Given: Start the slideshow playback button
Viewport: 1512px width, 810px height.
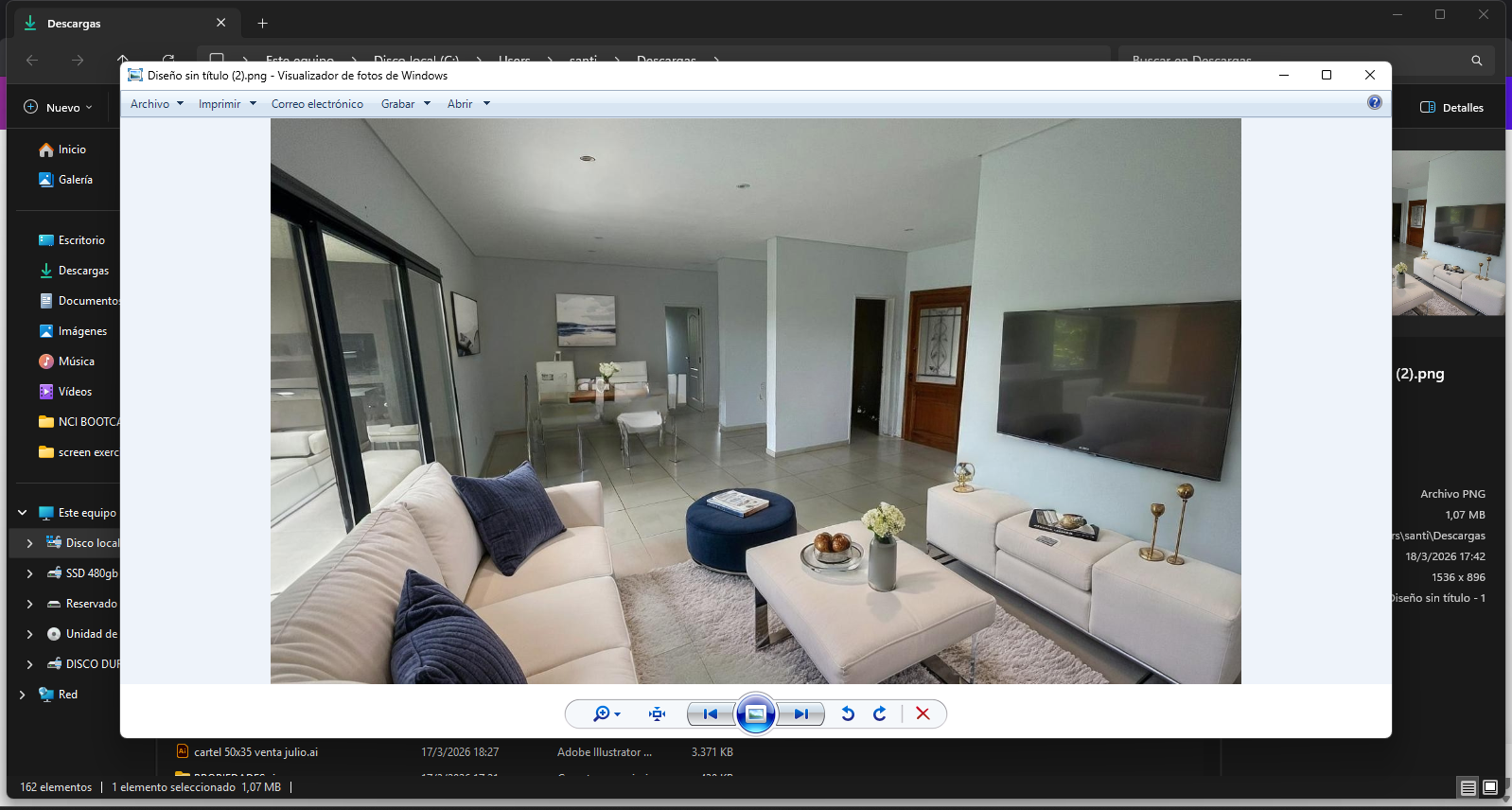Looking at the screenshot, I should 756,714.
